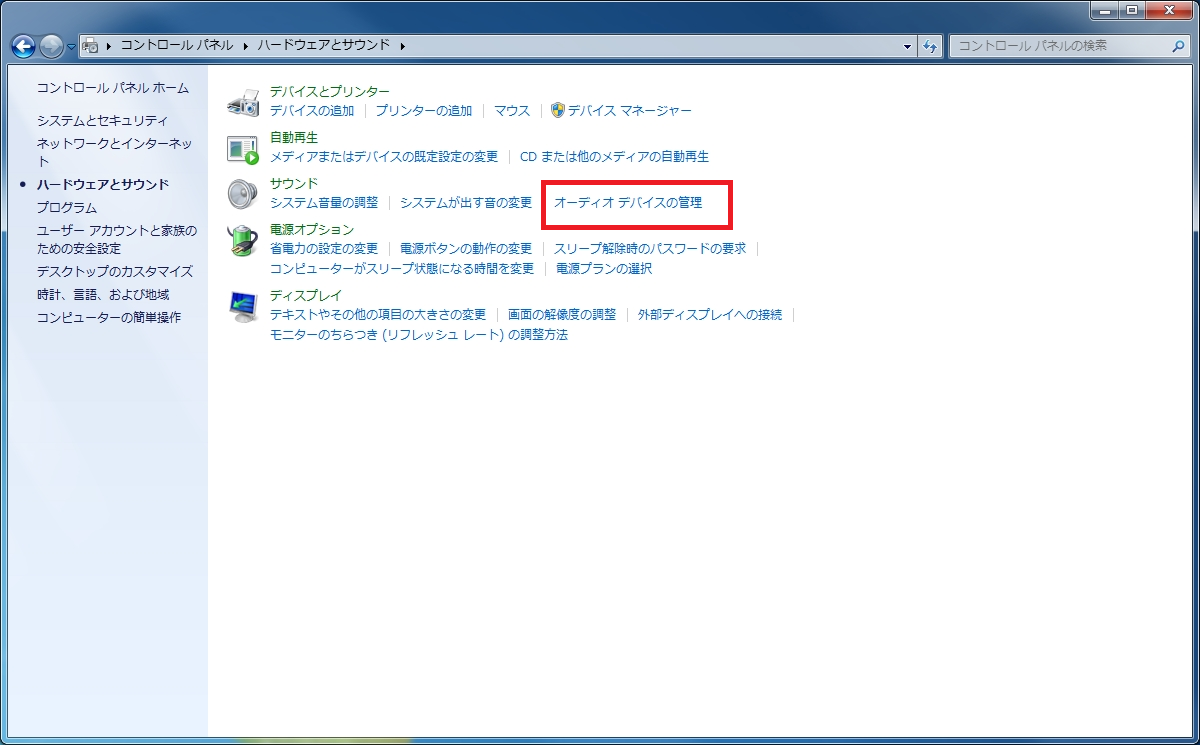1200x745 pixels.
Task: Open システムとセキュリティ category in sidebar
Action: coord(103,120)
